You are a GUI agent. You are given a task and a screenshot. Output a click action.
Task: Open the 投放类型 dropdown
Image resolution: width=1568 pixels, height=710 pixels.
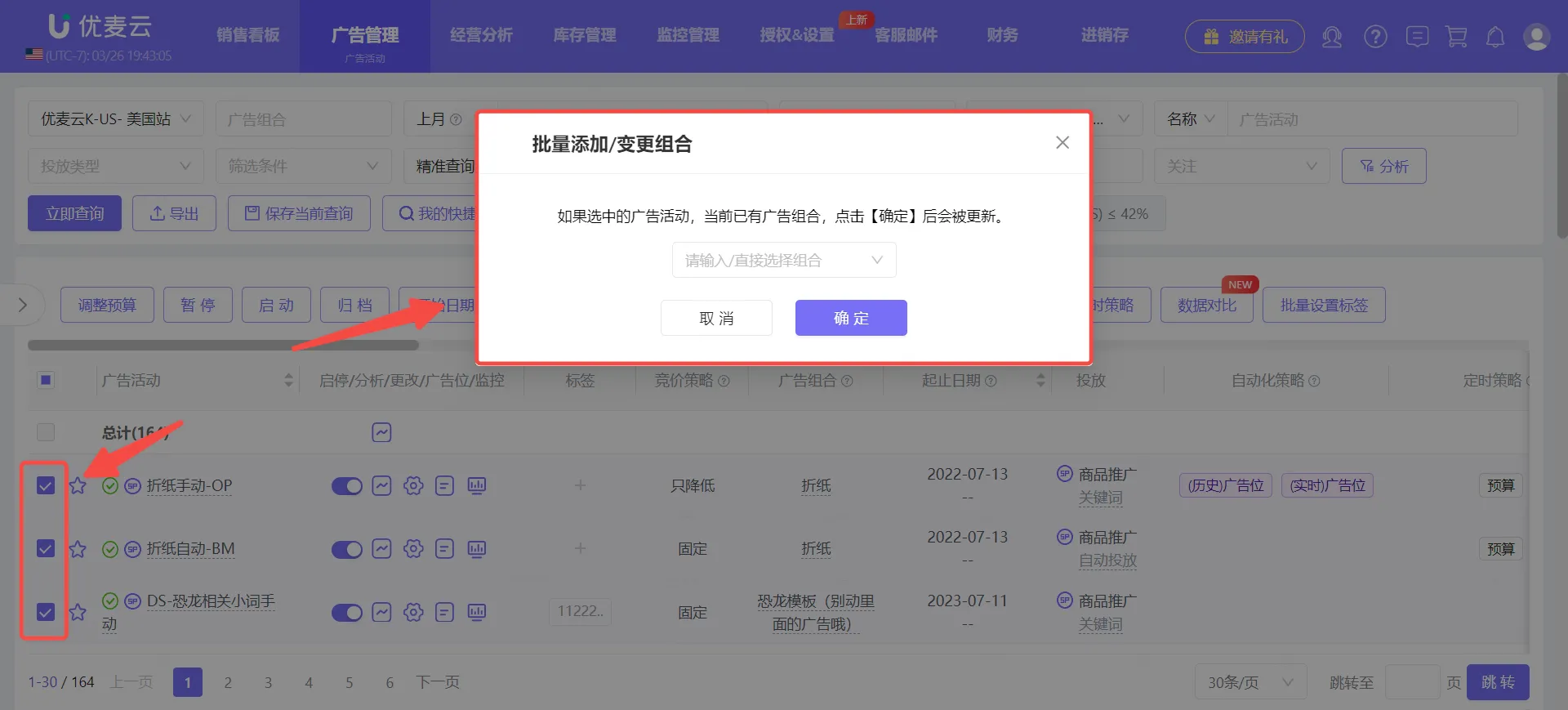pos(116,166)
